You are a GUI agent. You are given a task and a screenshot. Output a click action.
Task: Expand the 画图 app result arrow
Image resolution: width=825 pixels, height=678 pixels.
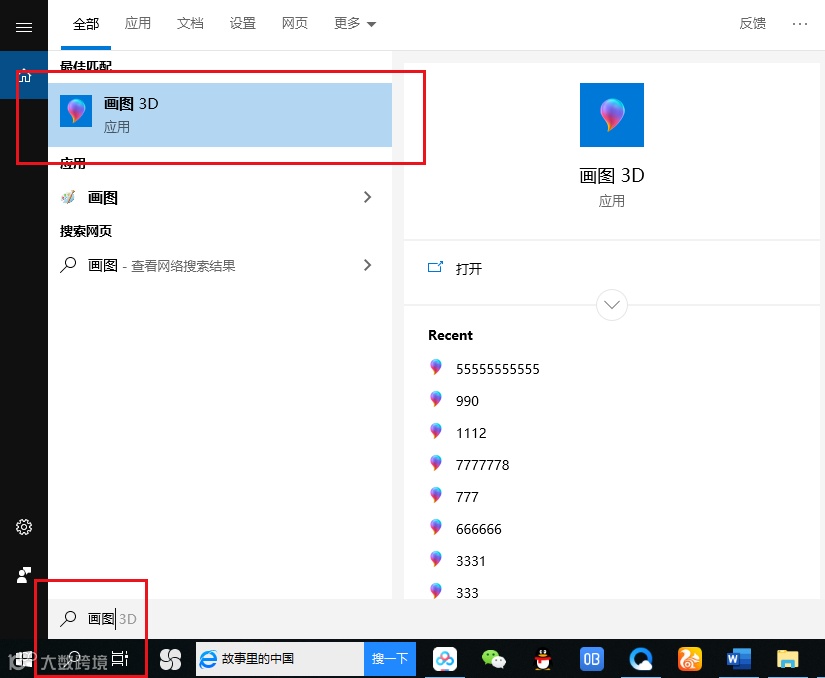tap(367, 197)
